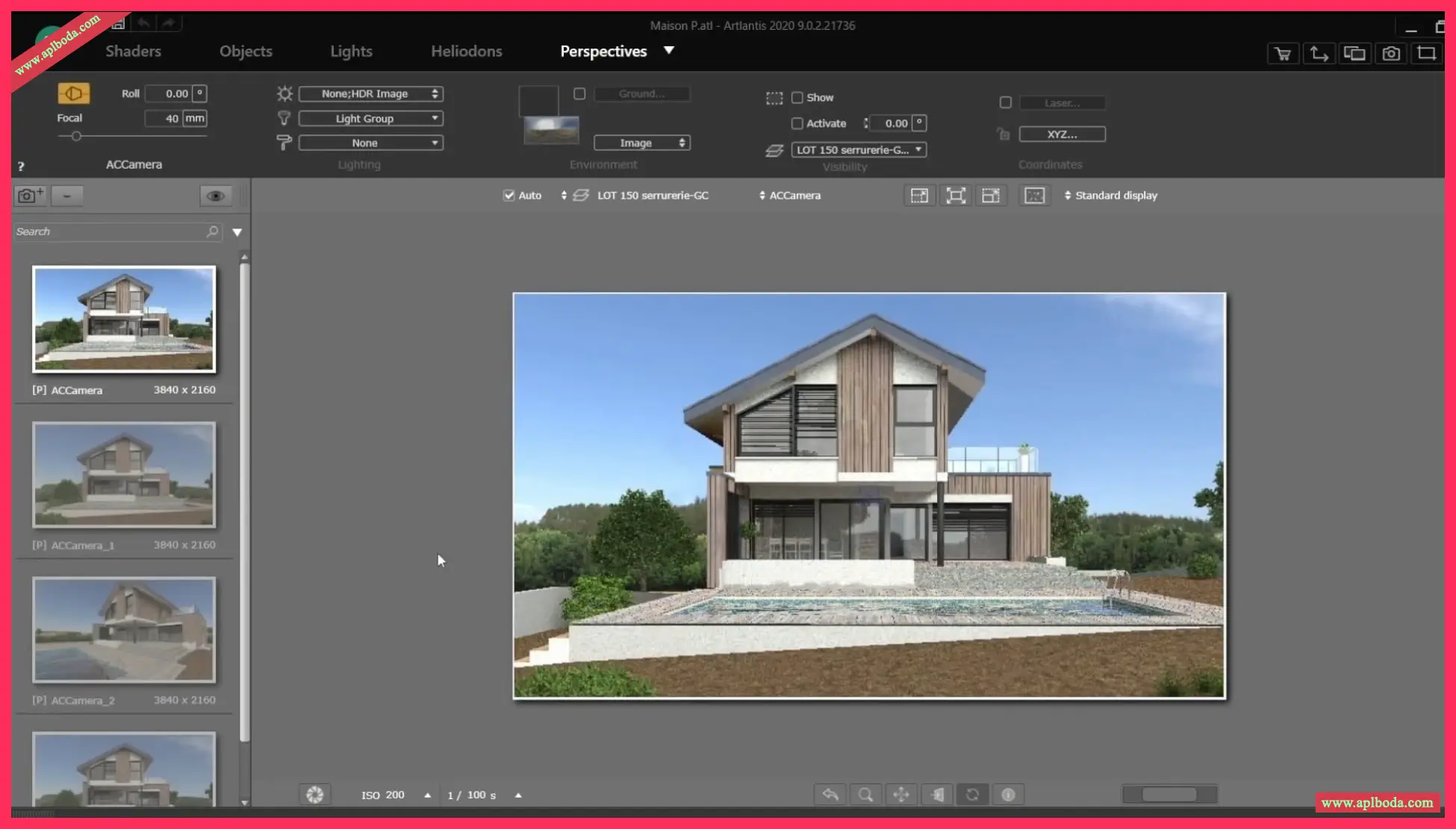Viewport: 1456px width, 829px height.
Task: Click the magnifier zoom tool in bottom toolbar
Action: coord(865,795)
